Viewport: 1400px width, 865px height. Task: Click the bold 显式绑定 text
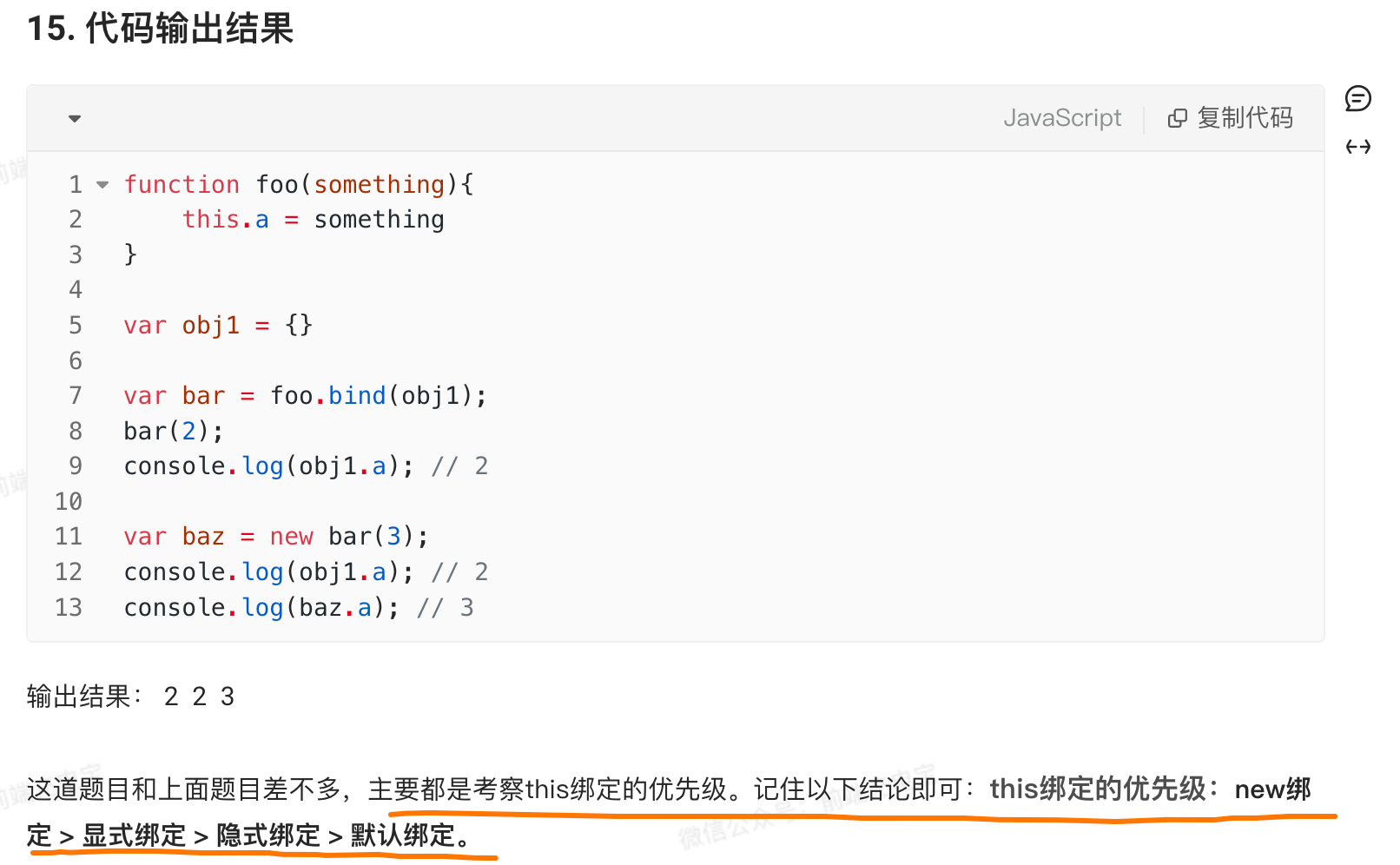134,835
